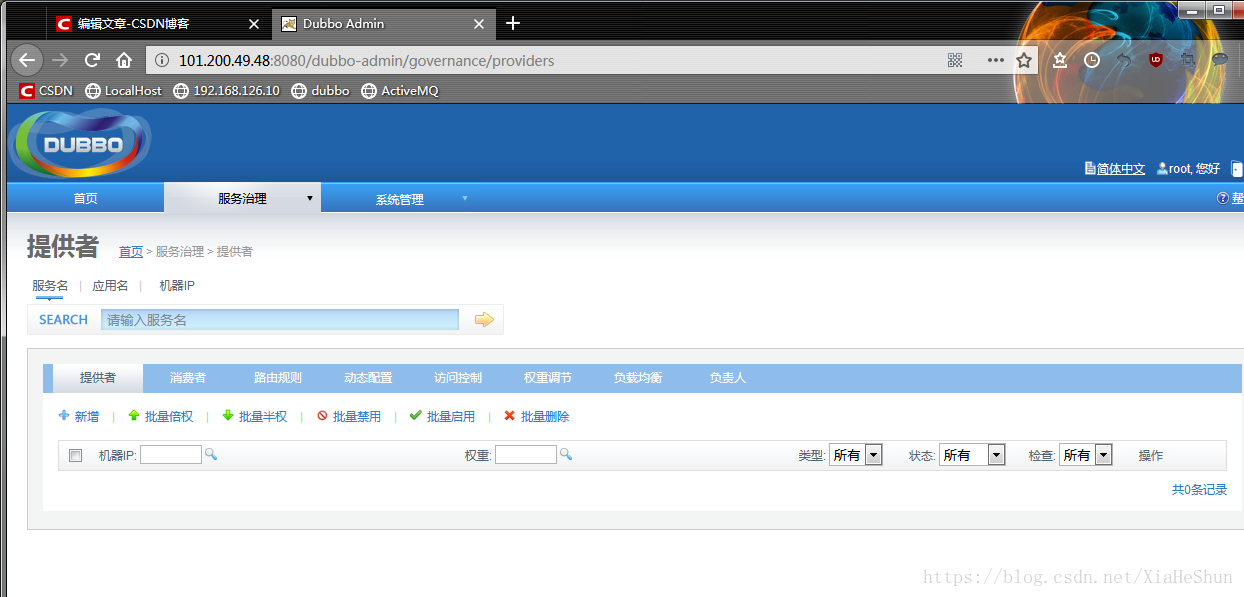The height and width of the screenshot is (597, 1244).
Task: Bookmark this page with the star icon
Action: click(x=1024, y=60)
